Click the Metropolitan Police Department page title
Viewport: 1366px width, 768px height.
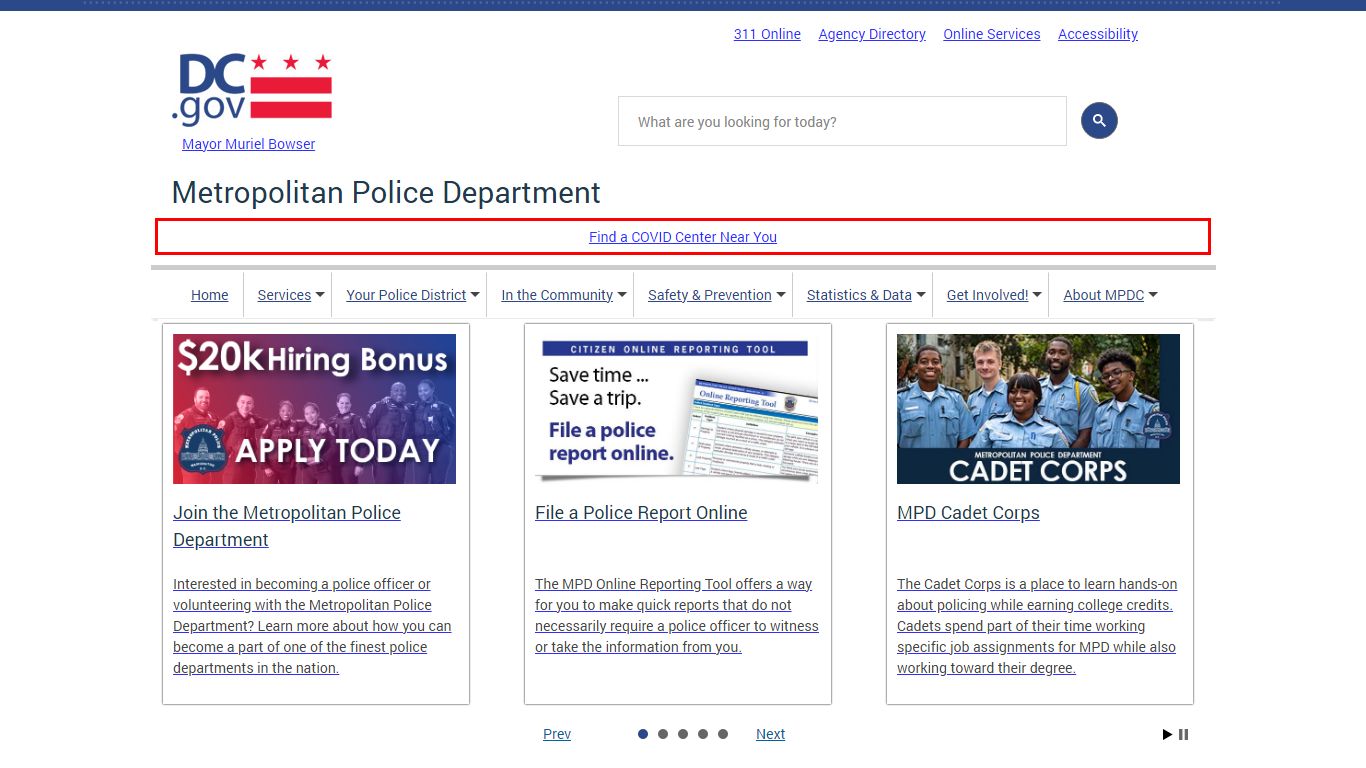tap(386, 192)
